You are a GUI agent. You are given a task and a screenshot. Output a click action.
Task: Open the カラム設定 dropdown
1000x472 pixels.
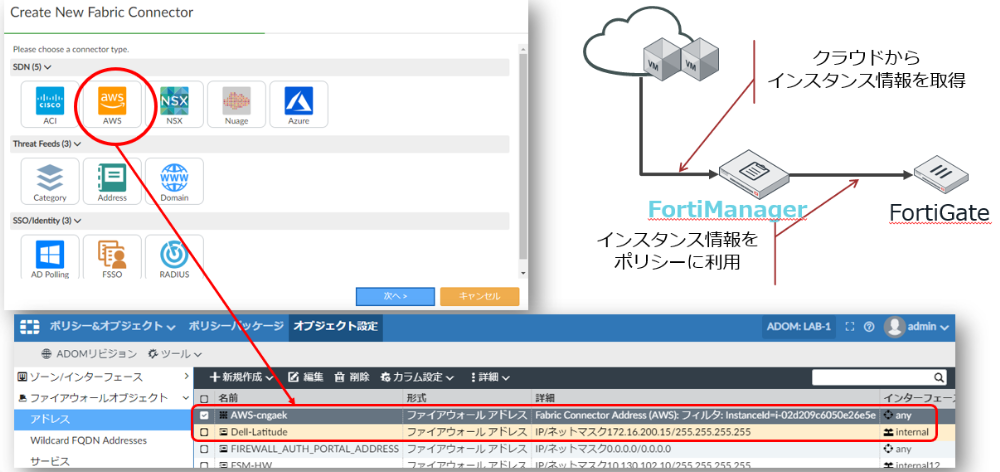point(417,377)
